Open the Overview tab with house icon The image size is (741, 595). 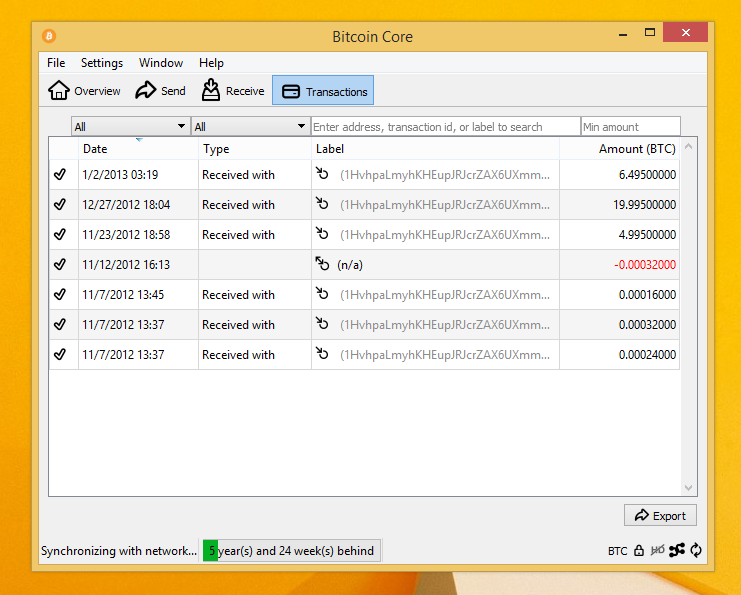coord(84,91)
